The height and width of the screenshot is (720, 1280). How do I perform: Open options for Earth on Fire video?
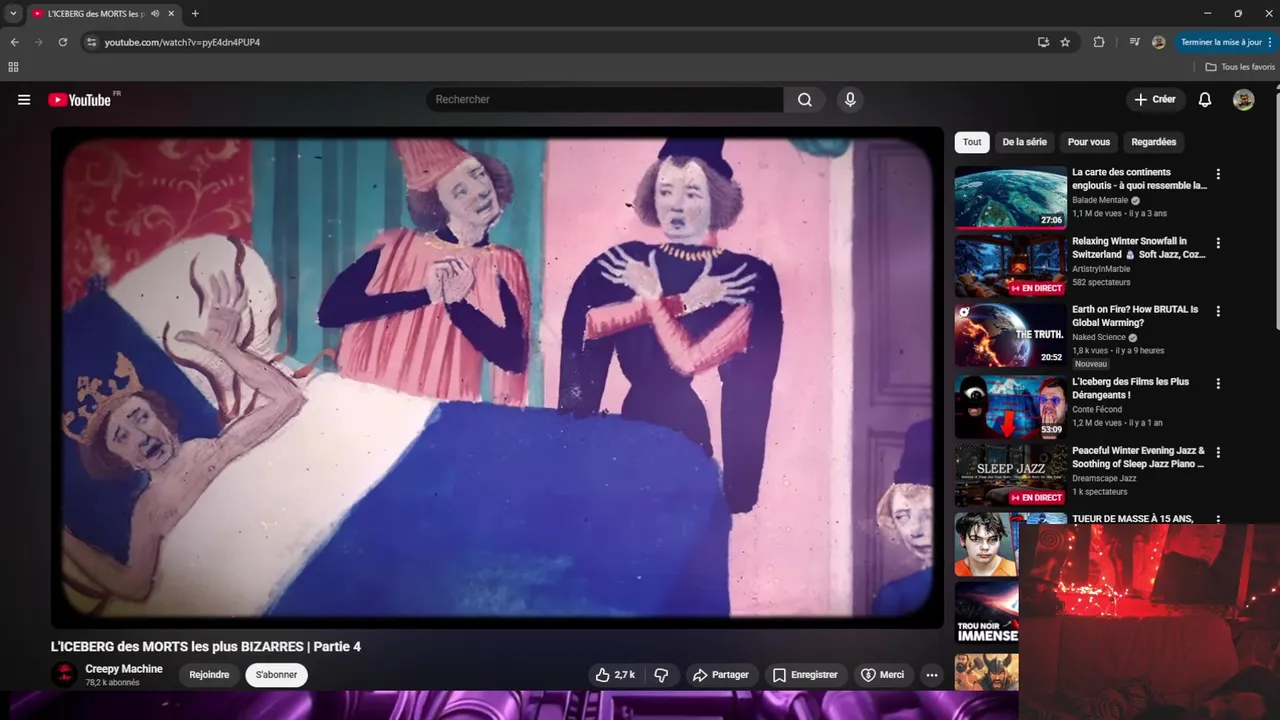[1218, 311]
